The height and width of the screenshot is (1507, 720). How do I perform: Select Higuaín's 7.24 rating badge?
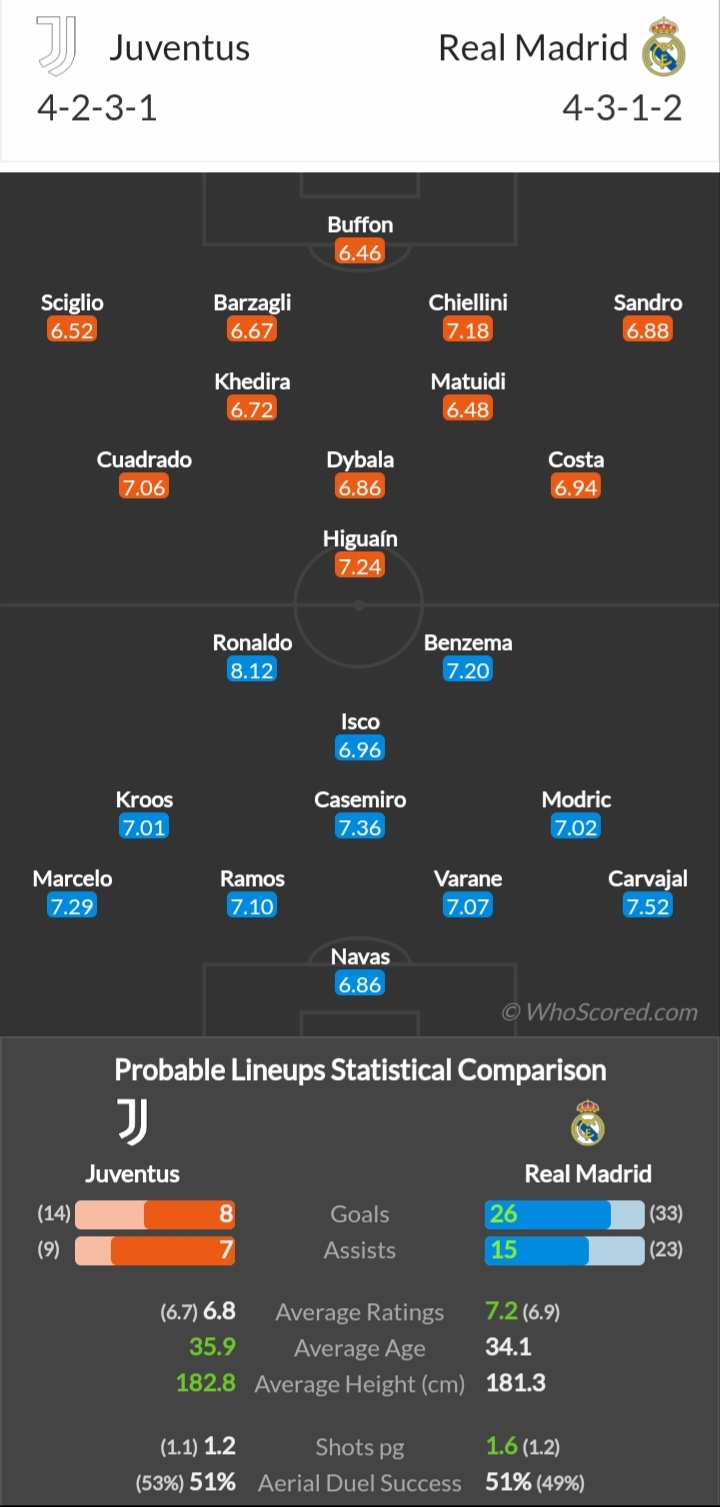point(360,566)
